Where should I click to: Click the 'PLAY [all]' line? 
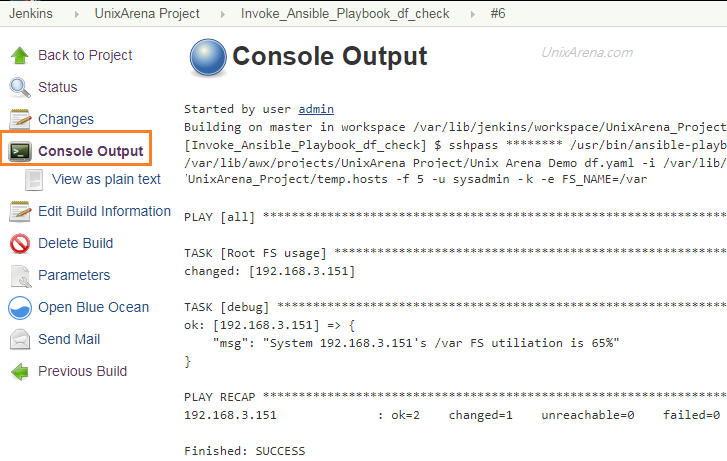click(x=455, y=217)
